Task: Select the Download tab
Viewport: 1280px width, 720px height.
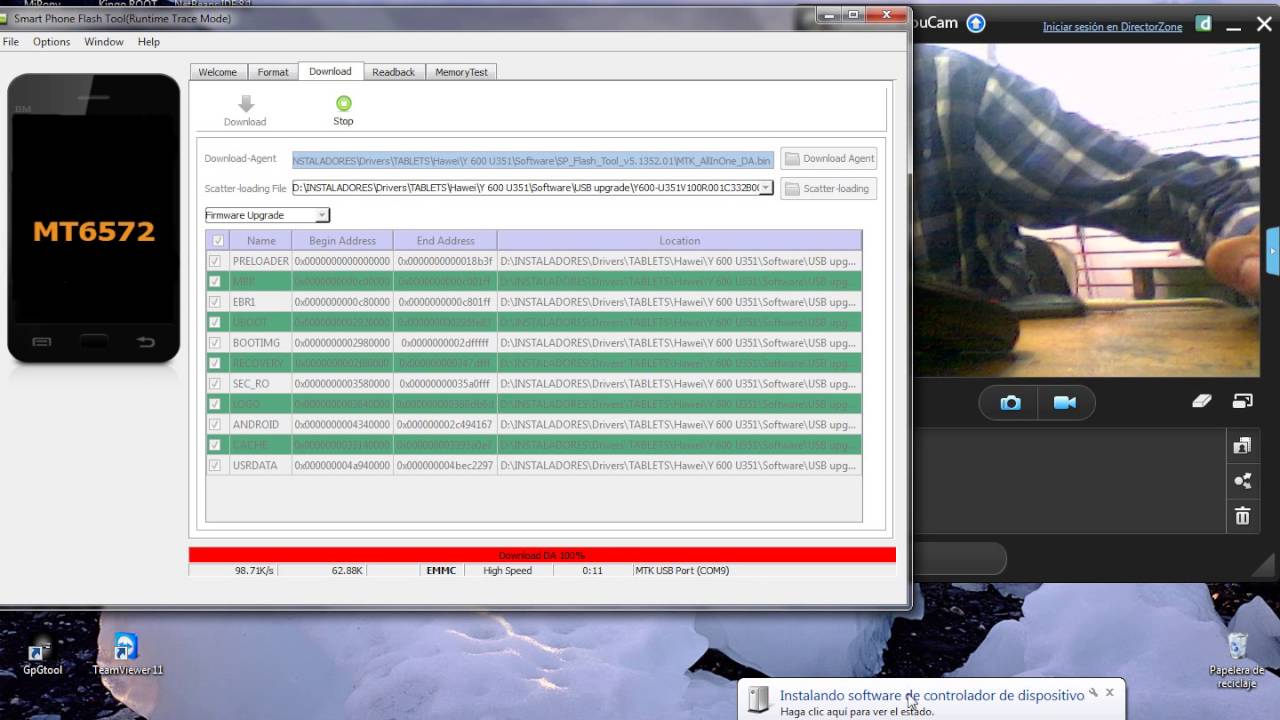Action: [330, 71]
